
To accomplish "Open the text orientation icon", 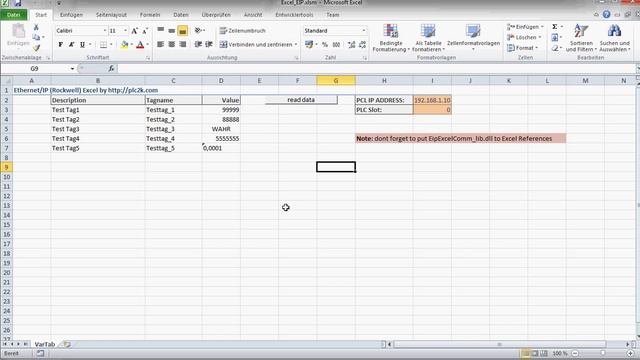I will coord(198,31).
